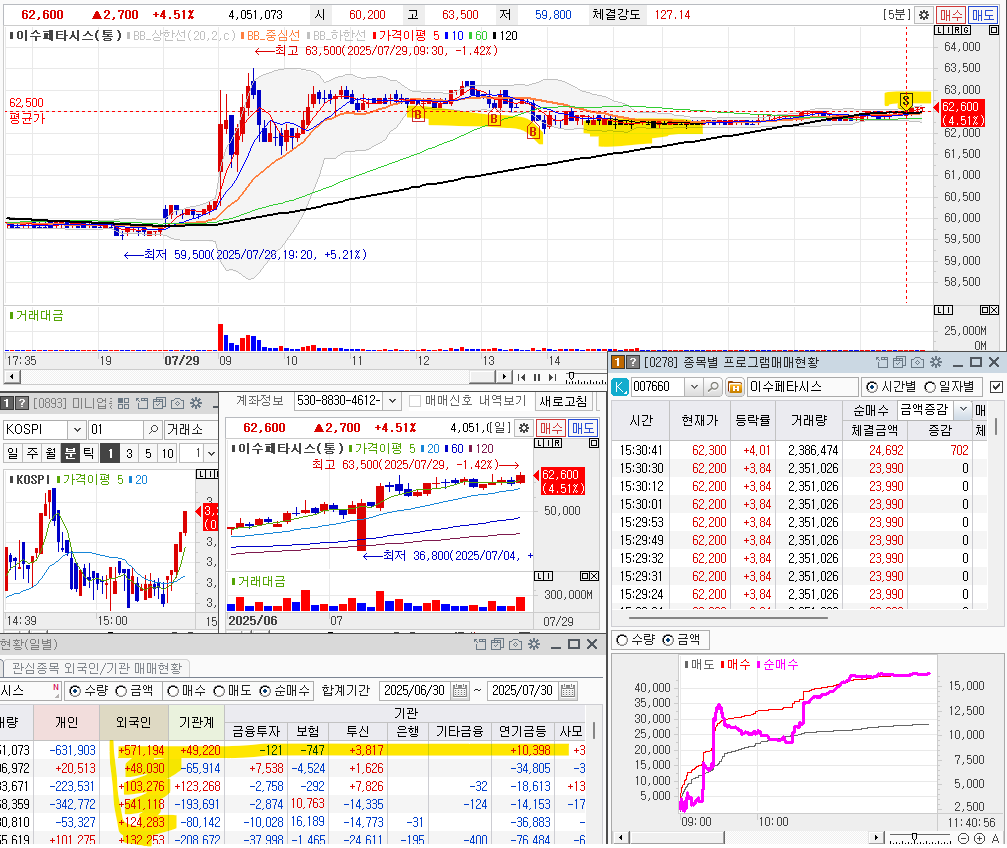Open daily chart settings gear icon
Viewport: 1007px width, 848px height.
tap(524, 428)
